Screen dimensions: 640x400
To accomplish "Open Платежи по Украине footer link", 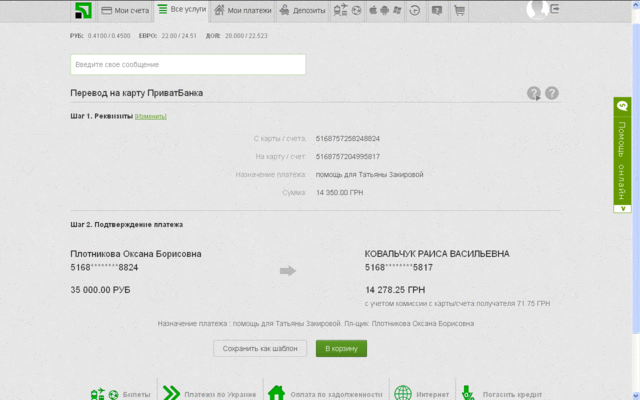I will click(x=220, y=395).
